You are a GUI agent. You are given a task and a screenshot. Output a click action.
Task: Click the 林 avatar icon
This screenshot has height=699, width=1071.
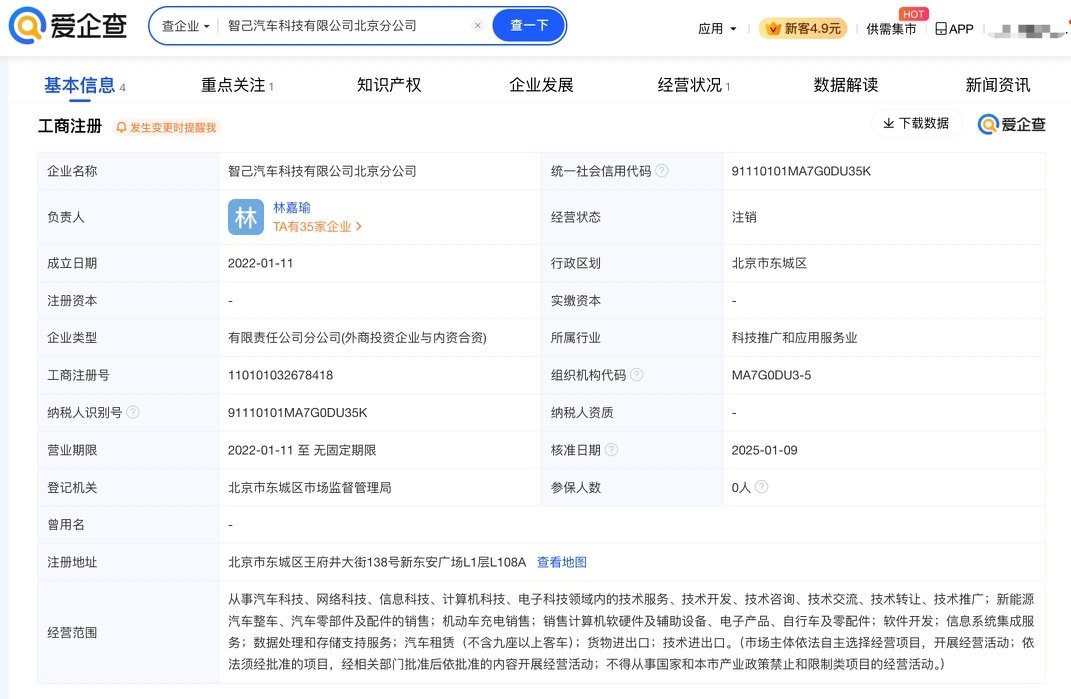[x=246, y=217]
